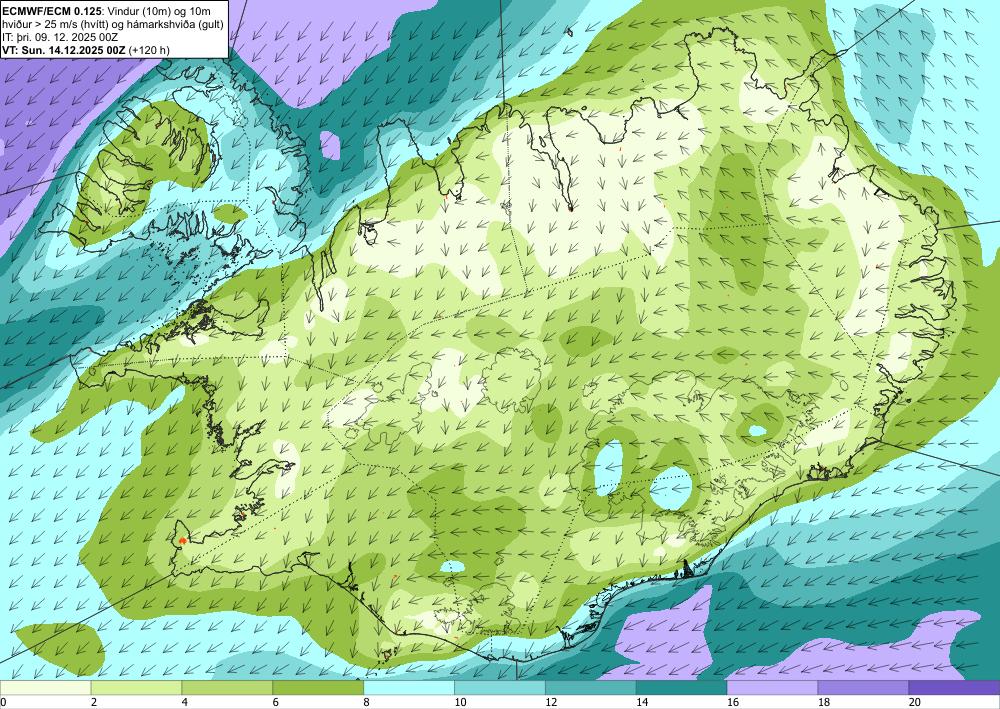Select the 16–18 m/s light purple swatch
Viewport: 1000px width, 709px height.
772,688
